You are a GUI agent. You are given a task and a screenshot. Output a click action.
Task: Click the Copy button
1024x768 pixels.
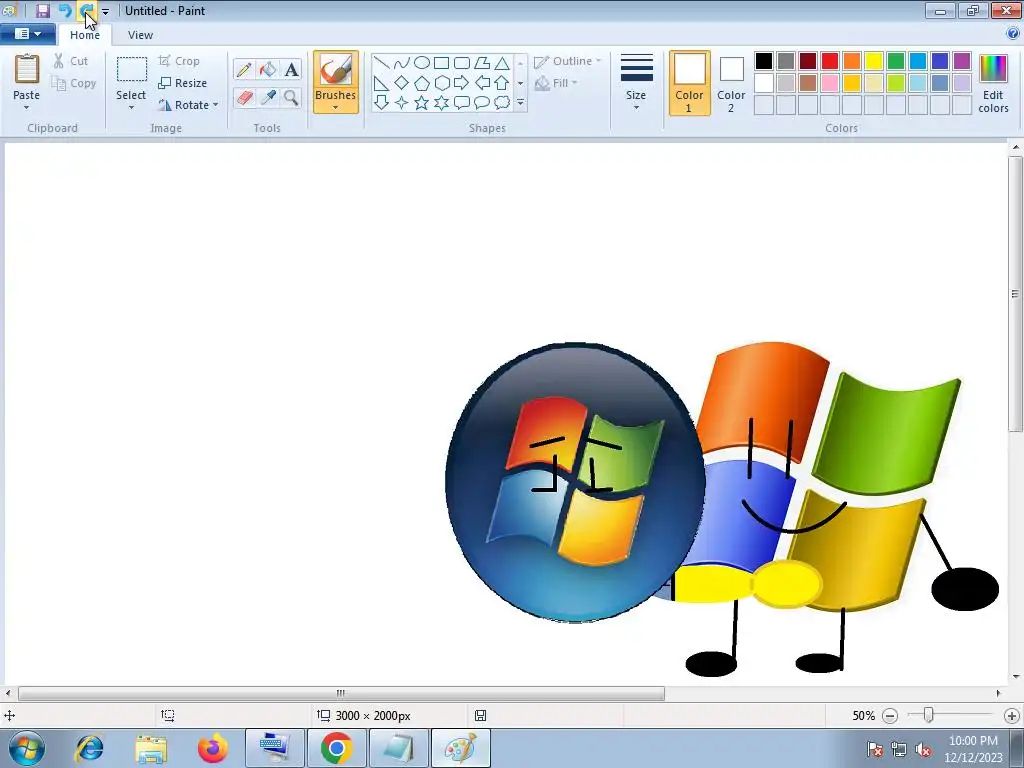pyautogui.click(x=74, y=84)
